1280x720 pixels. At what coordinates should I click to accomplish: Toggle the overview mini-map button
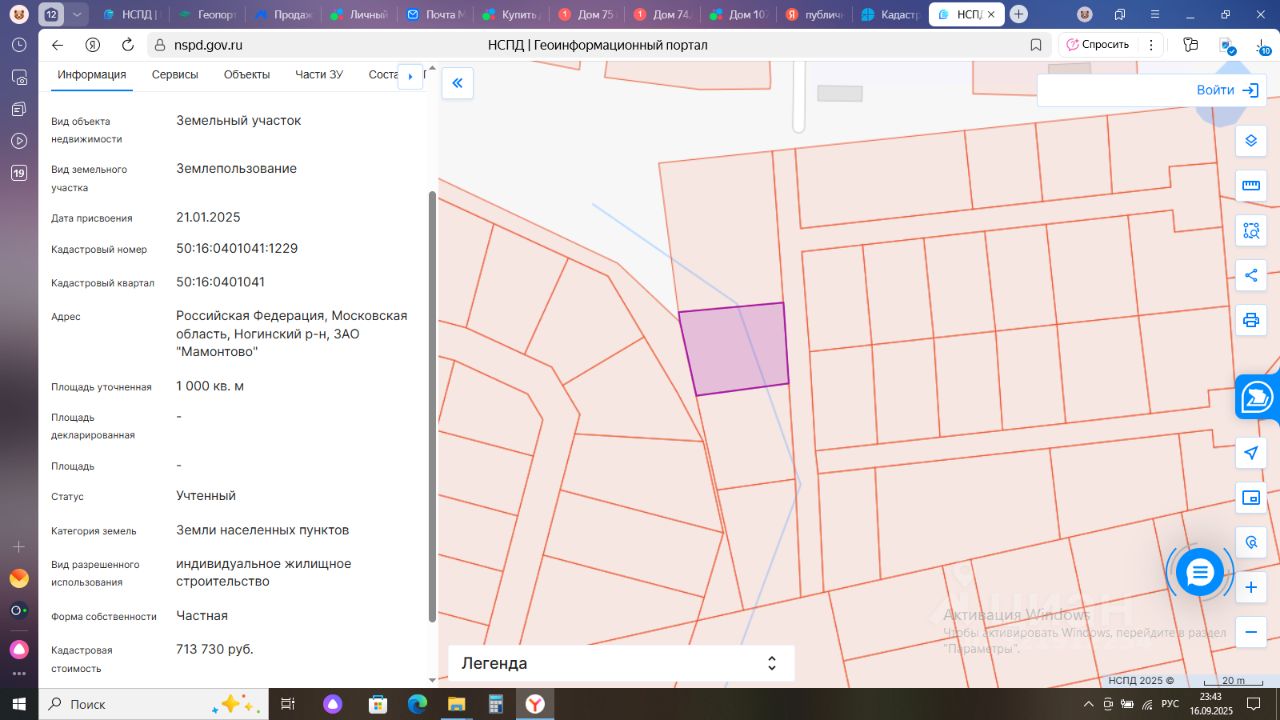[1250, 498]
